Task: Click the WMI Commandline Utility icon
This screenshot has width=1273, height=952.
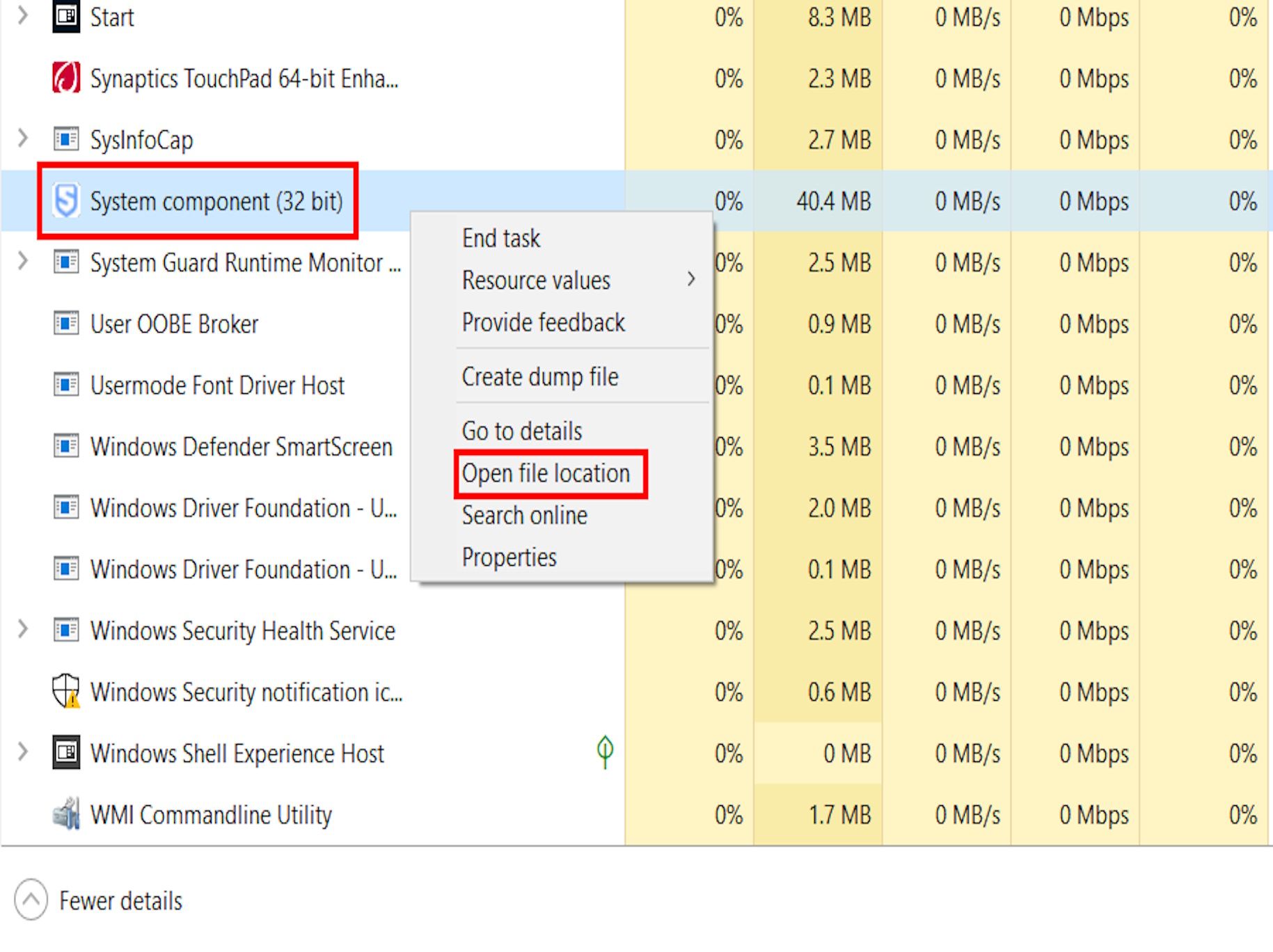Action: point(66,814)
